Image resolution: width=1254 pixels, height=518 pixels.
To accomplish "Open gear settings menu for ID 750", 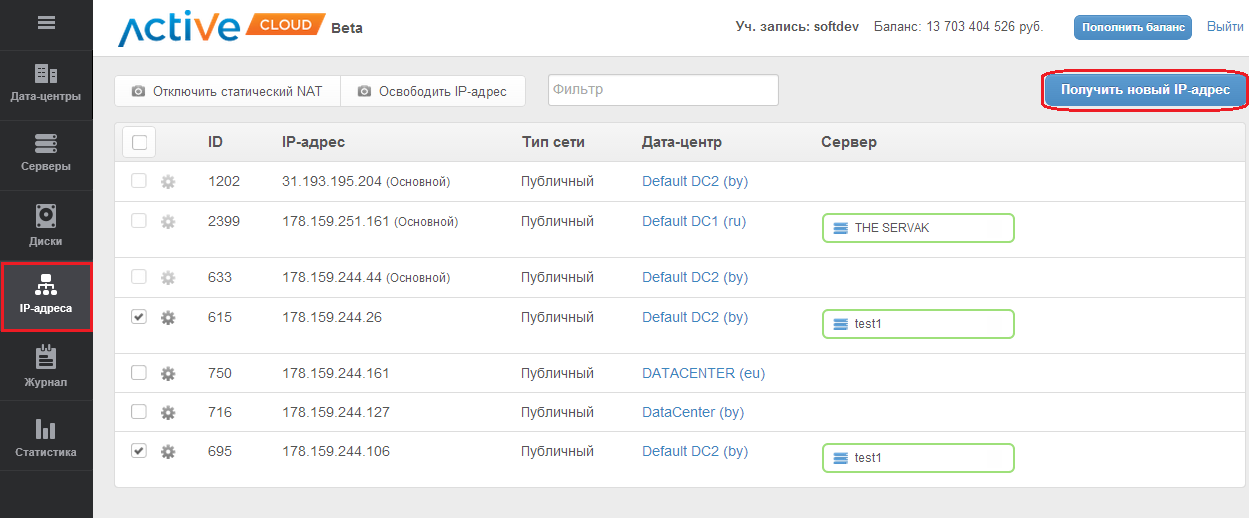I will (x=168, y=374).
